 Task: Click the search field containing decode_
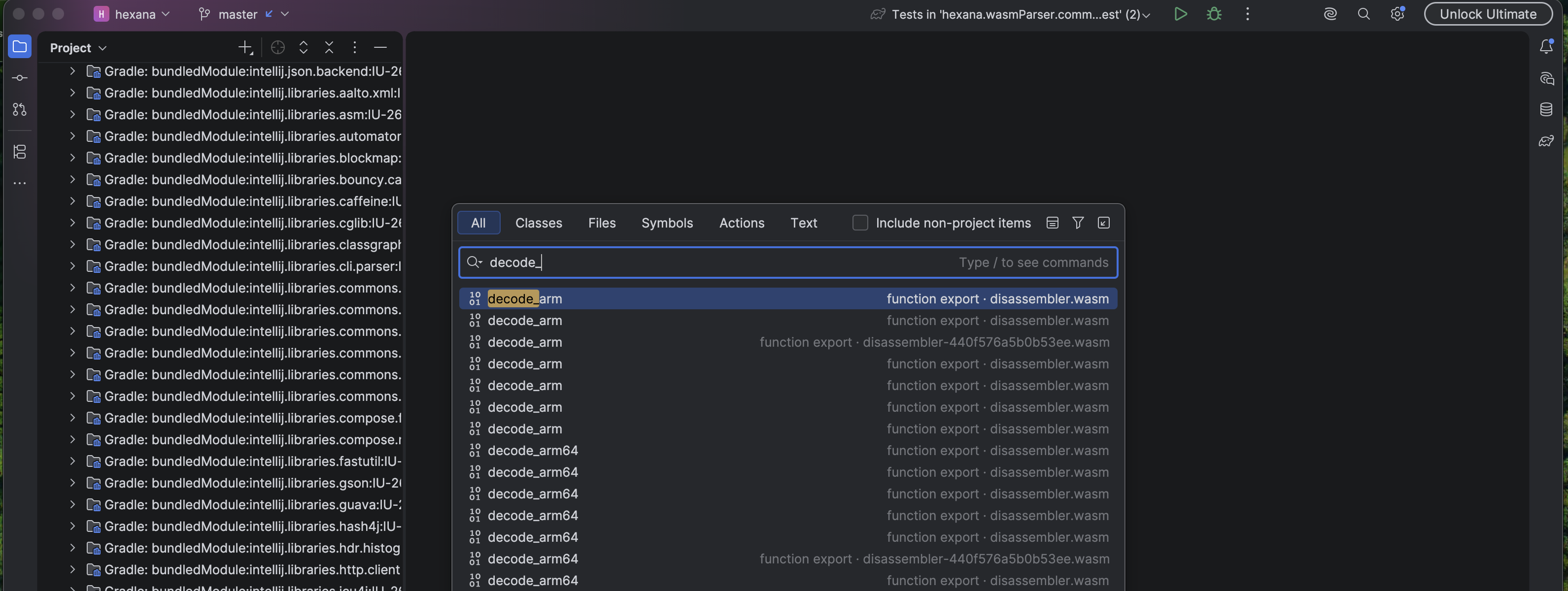[787, 263]
